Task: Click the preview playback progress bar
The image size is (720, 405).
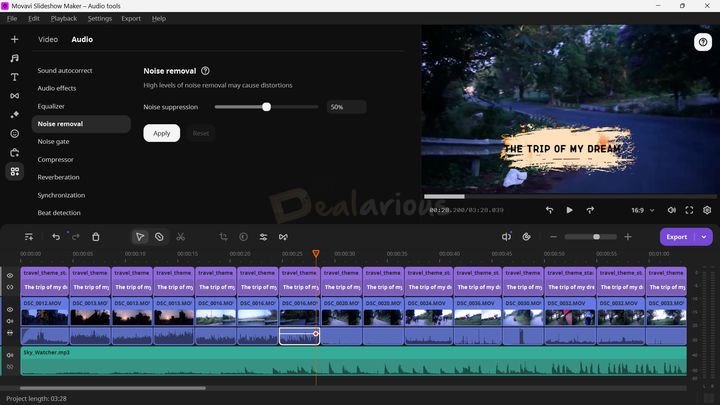Action: pyautogui.click(x=569, y=197)
